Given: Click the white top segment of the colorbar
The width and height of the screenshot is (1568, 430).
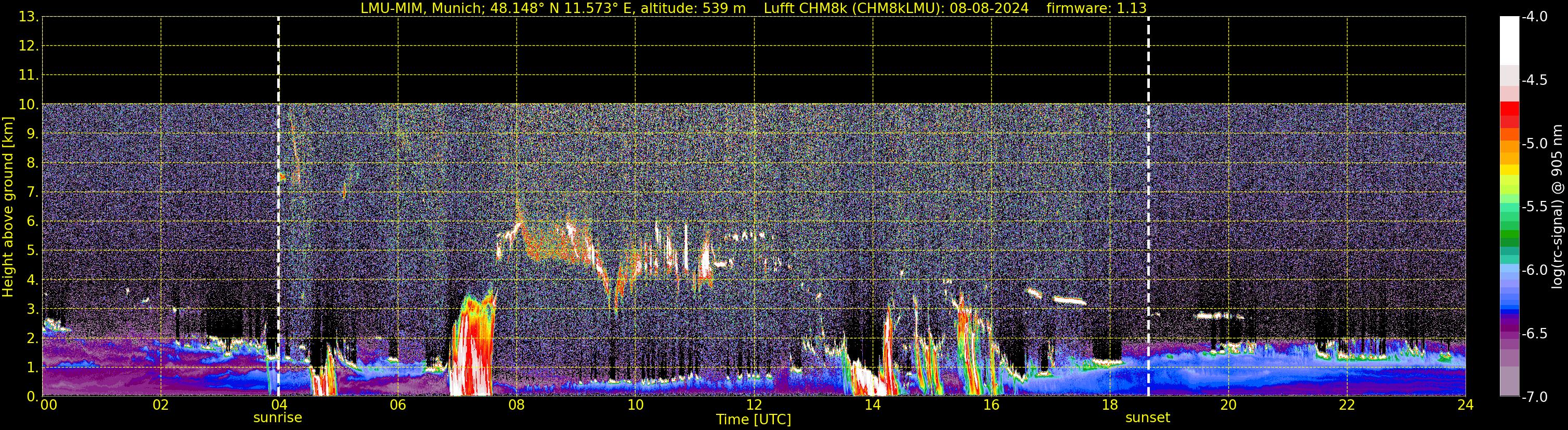Looking at the screenshot, I should tap(1510, 40).
